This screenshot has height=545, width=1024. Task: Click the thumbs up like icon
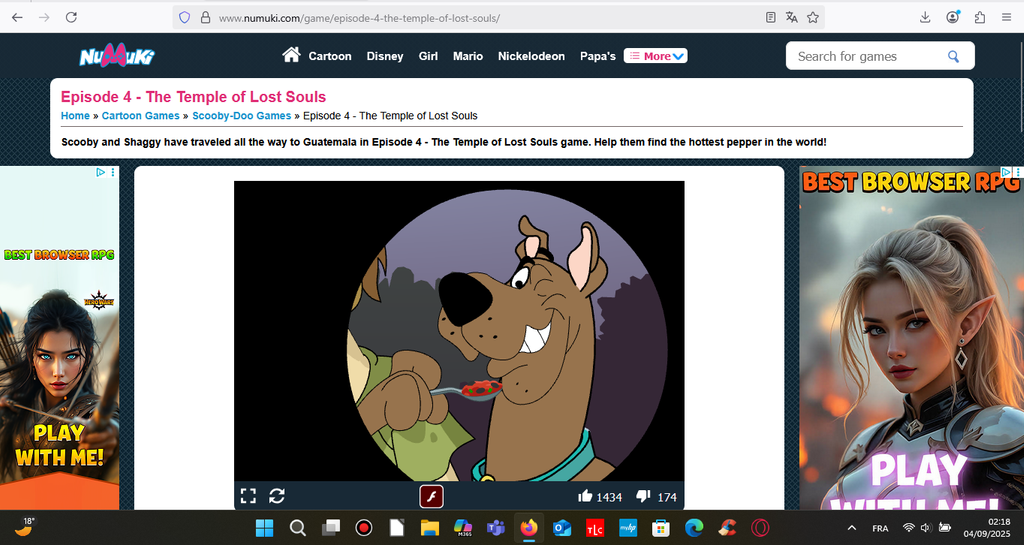(x=585, y=496)
